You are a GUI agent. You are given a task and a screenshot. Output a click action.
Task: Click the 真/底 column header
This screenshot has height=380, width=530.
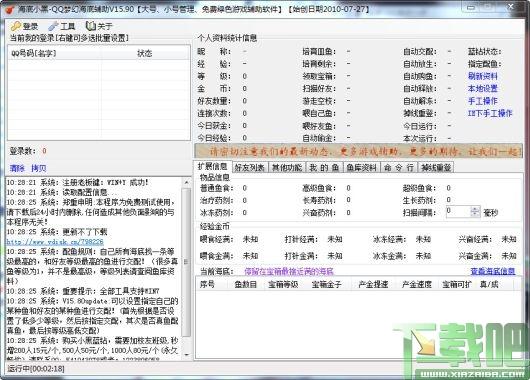point(489,284)
